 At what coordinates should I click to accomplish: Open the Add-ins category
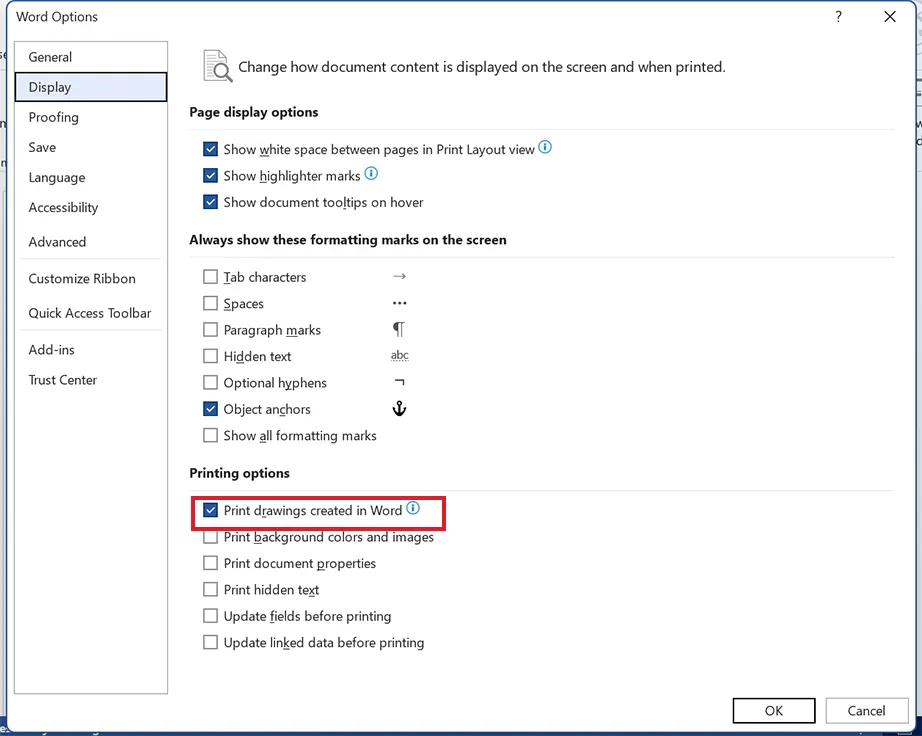91,350
